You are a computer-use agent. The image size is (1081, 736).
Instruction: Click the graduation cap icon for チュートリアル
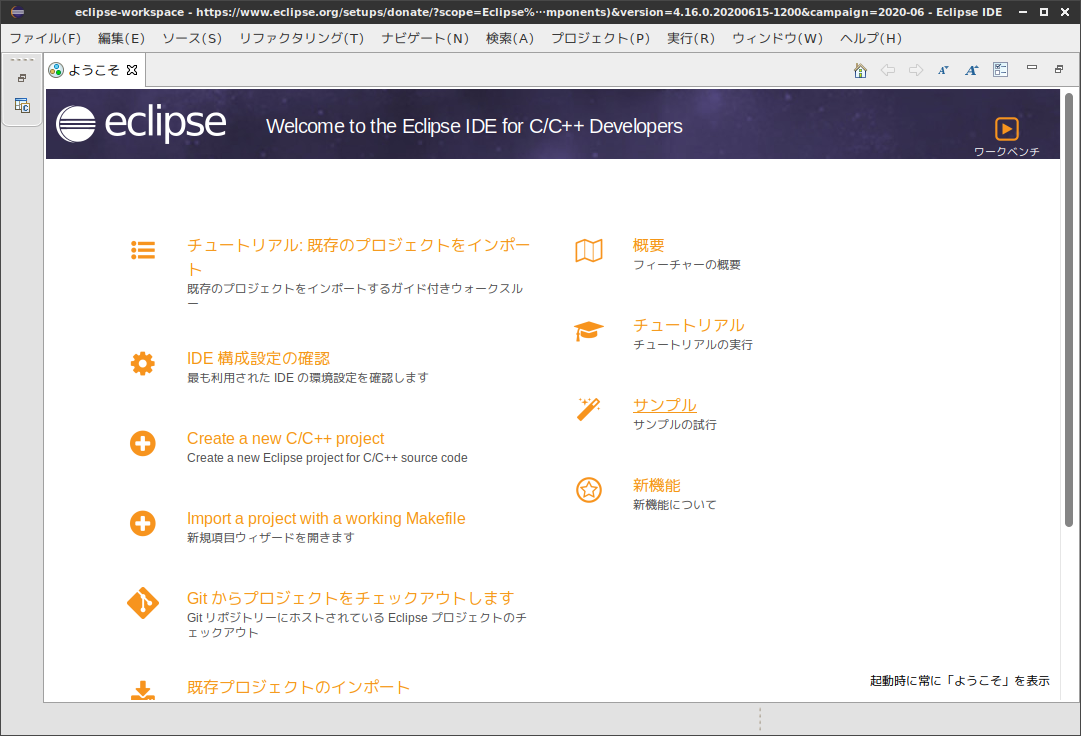[x=589, y=331]
